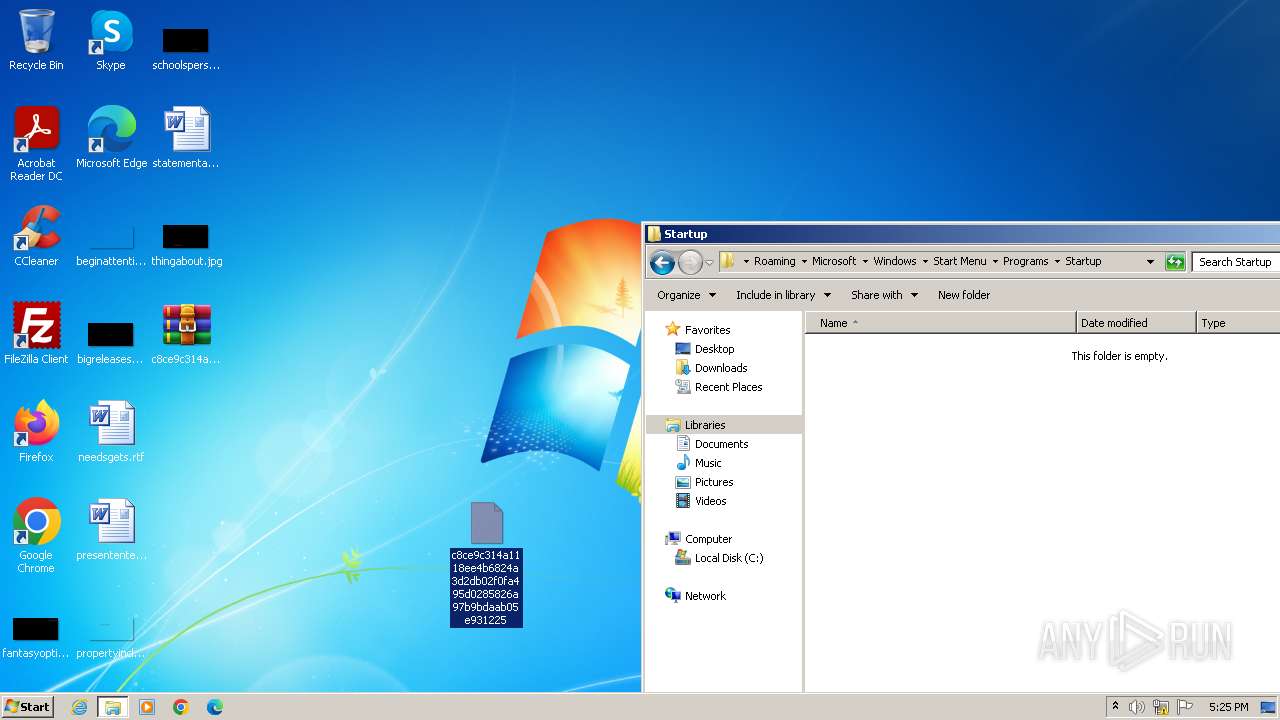Screen dimensions: 1280x720
Task: Select the needsgets.rtf document icon
Action: click(x=111, y=432)
